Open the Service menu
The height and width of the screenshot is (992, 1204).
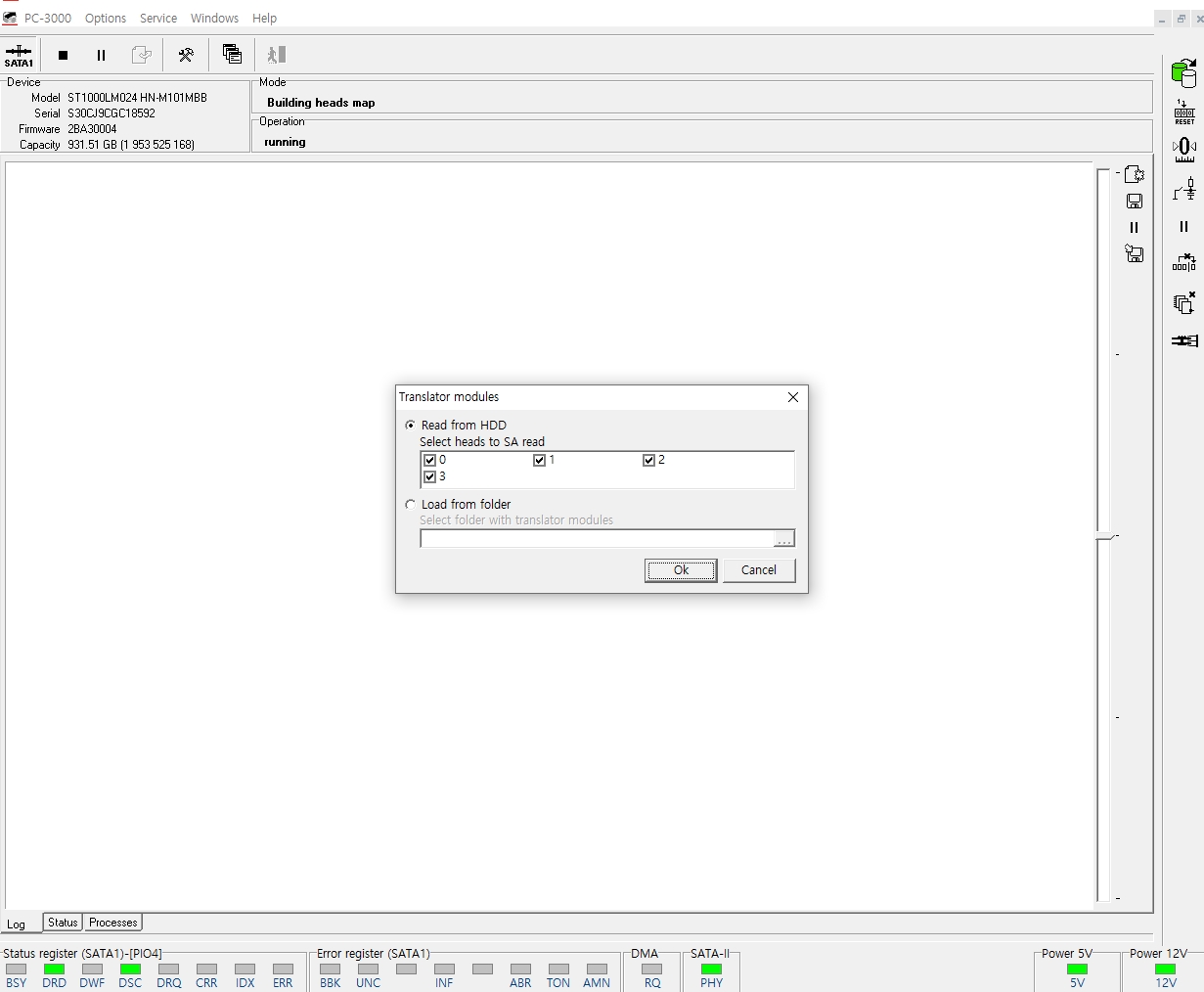point(158,19)
